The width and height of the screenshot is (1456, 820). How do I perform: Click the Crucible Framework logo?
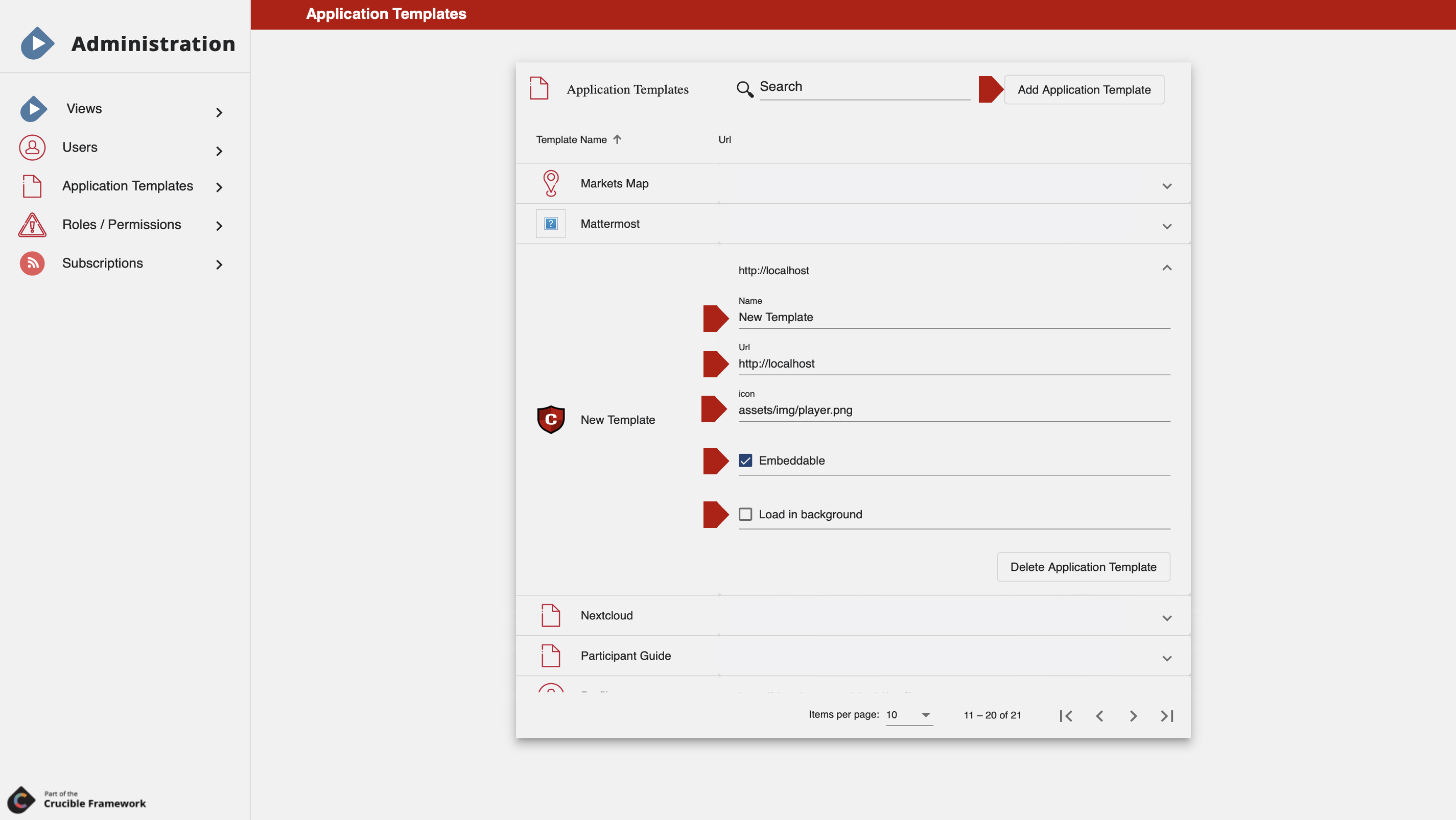21,799
